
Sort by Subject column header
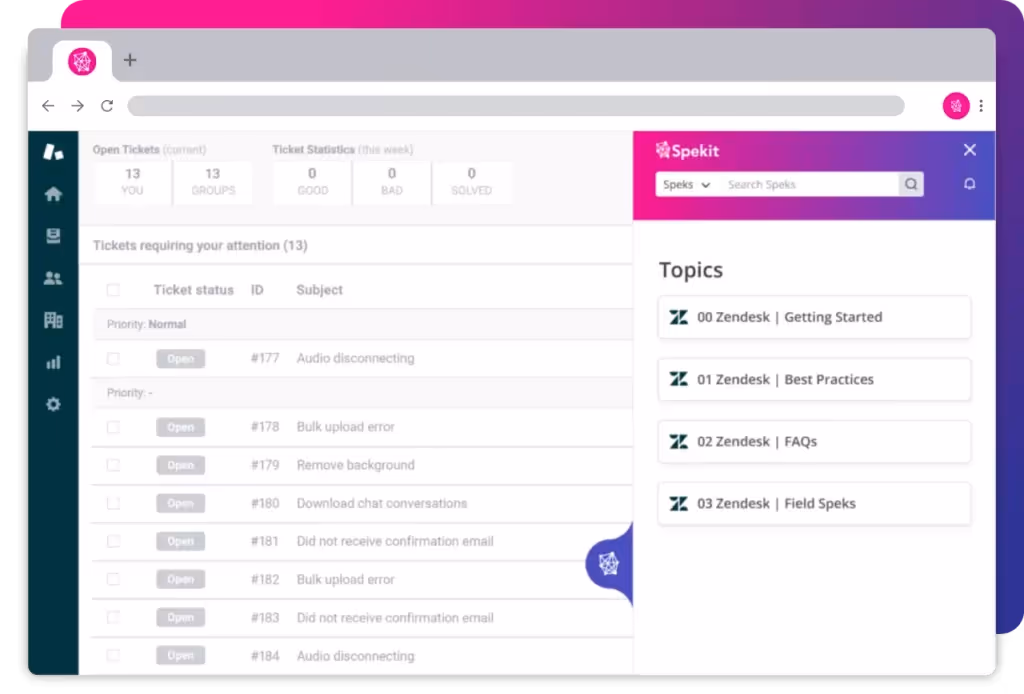tap(319, 290)
